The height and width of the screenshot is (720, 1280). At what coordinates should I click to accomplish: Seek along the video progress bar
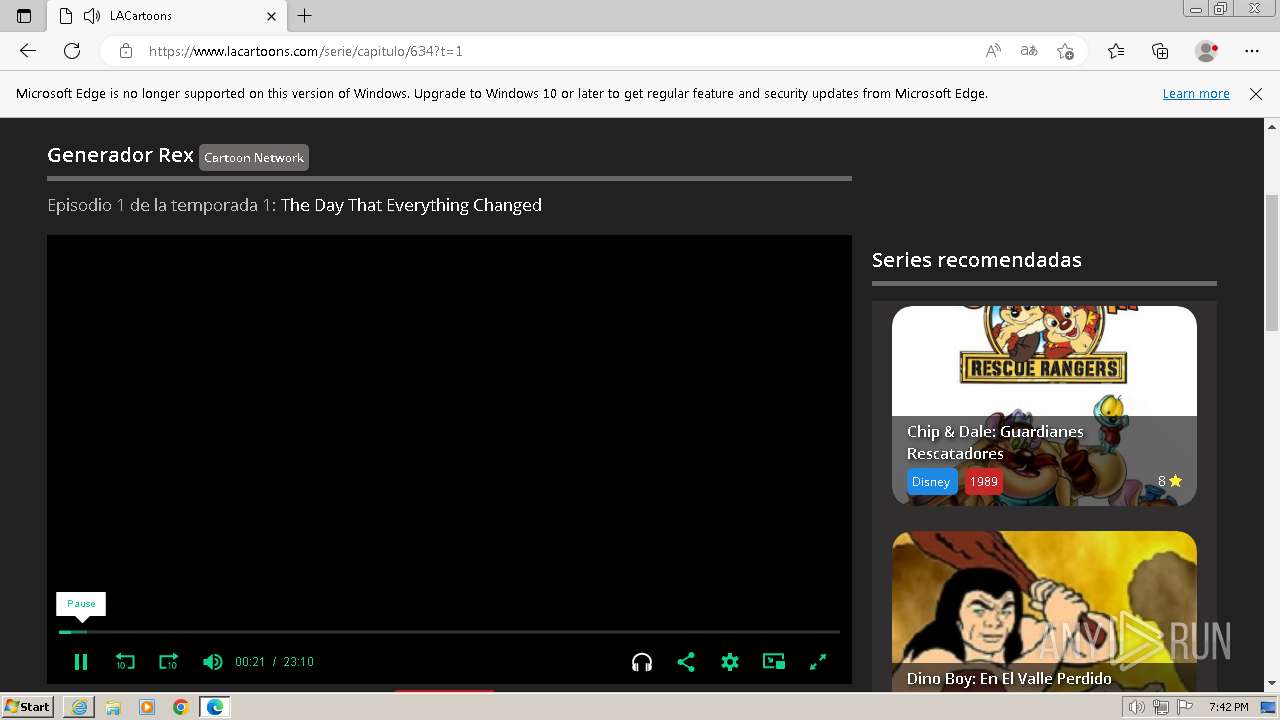tap(449, 632)
